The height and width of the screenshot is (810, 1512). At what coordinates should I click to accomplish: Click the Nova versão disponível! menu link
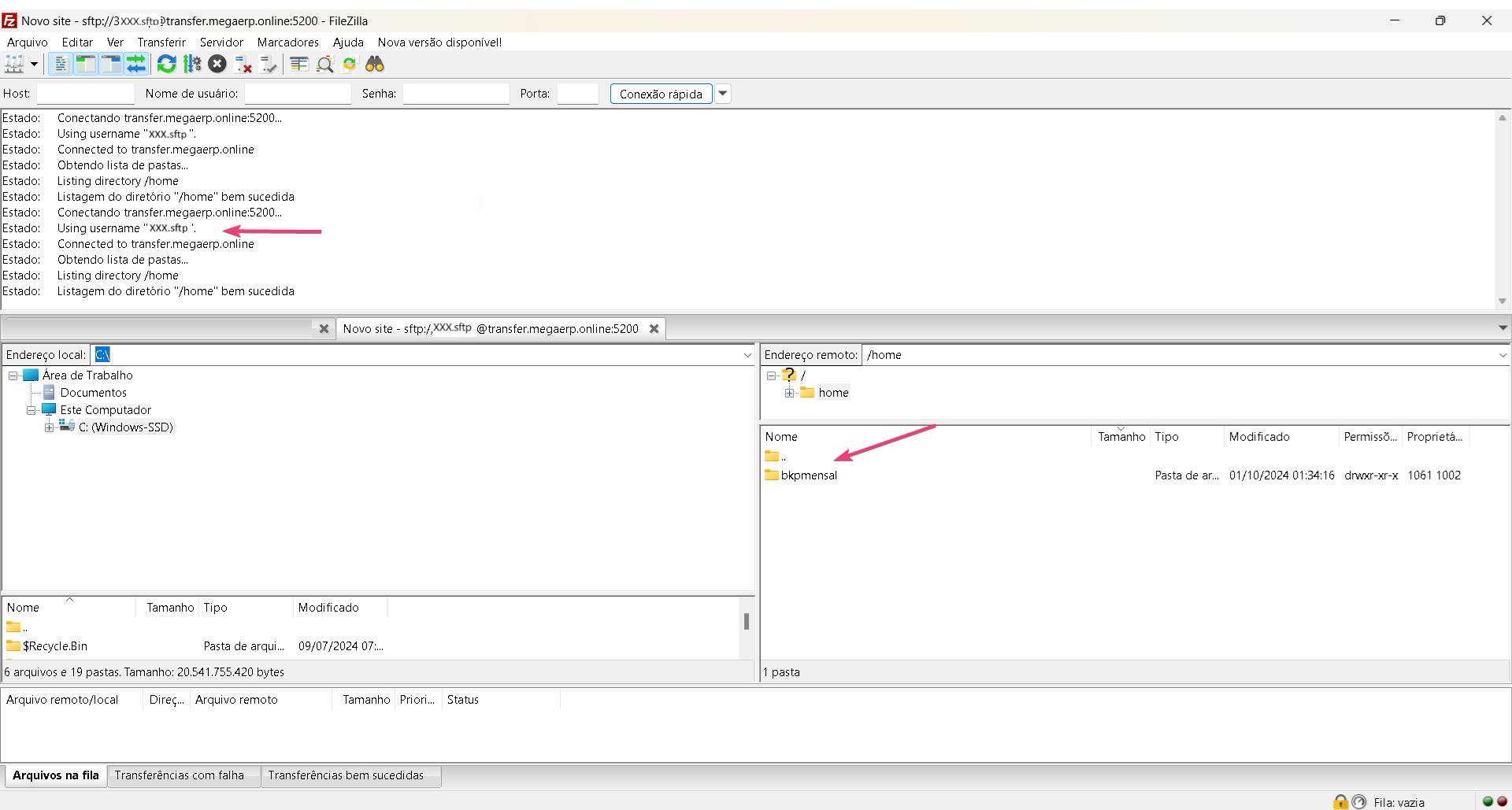coord(439,43)
